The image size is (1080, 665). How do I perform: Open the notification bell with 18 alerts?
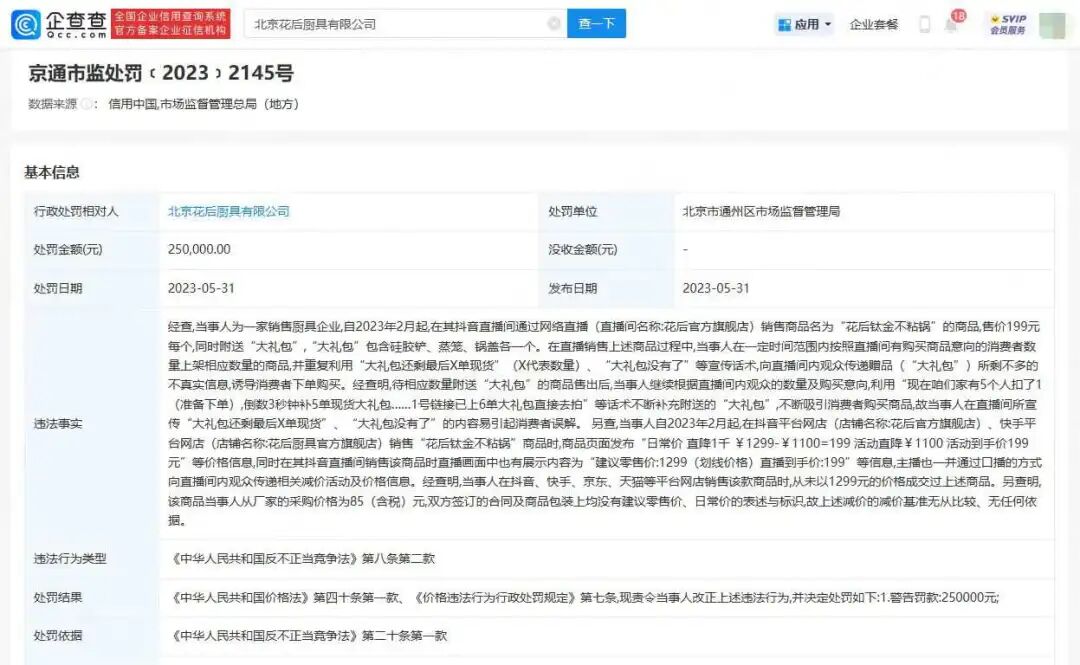tap(951, 25)
